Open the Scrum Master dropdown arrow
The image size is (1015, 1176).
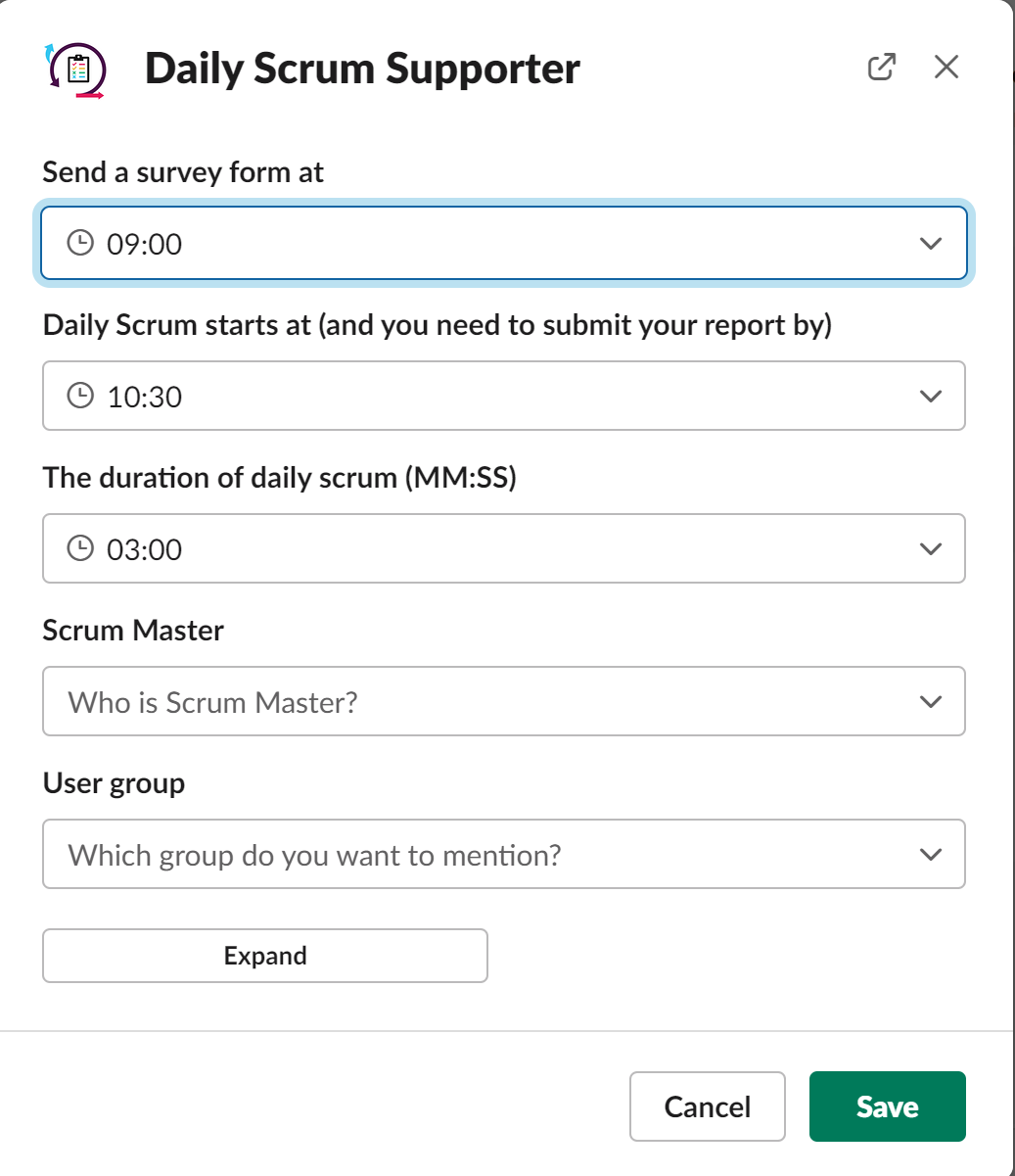coord(931,702)
